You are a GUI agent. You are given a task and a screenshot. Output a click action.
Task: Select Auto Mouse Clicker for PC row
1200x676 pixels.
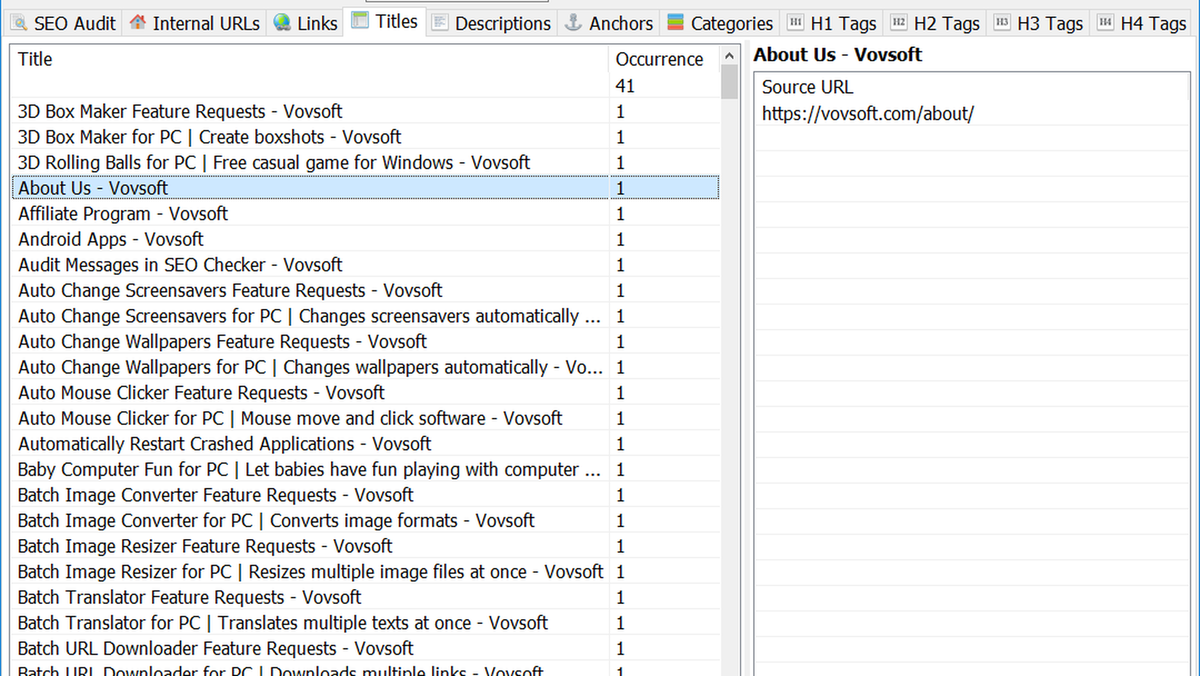[365, 418]
